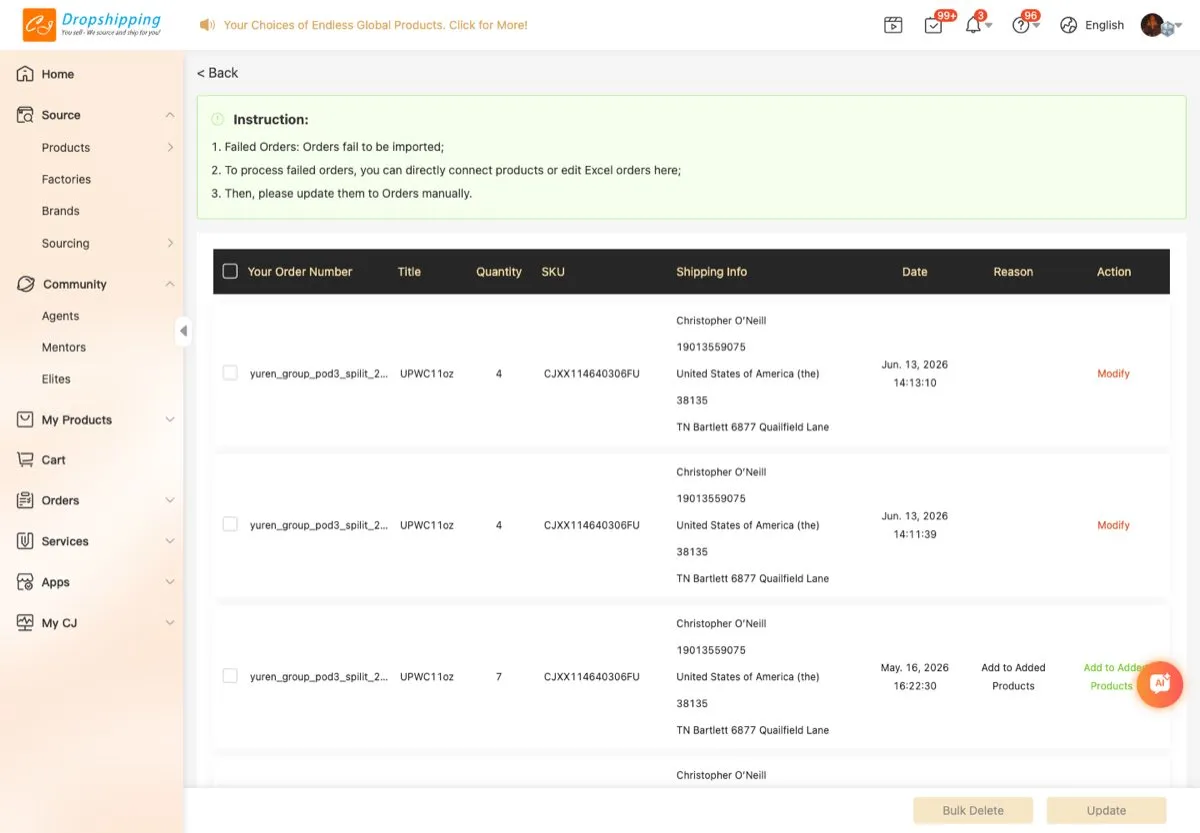Open the user profile avatar

pyautogui.click(x=1153, y=25)
